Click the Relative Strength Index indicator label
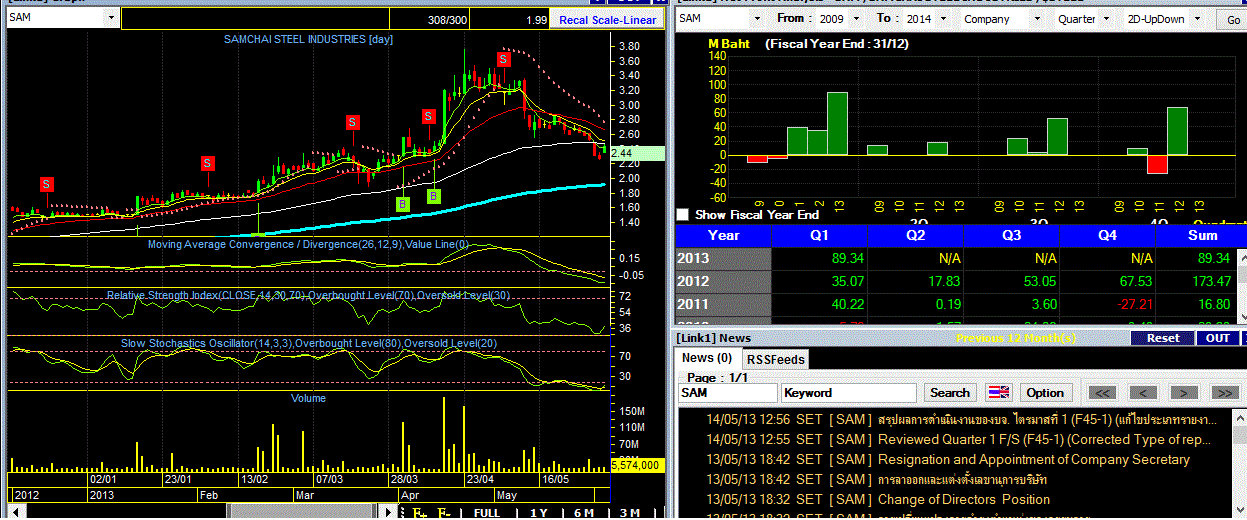This screenshot has height=520, width=1247. click(x=308, y=296)
